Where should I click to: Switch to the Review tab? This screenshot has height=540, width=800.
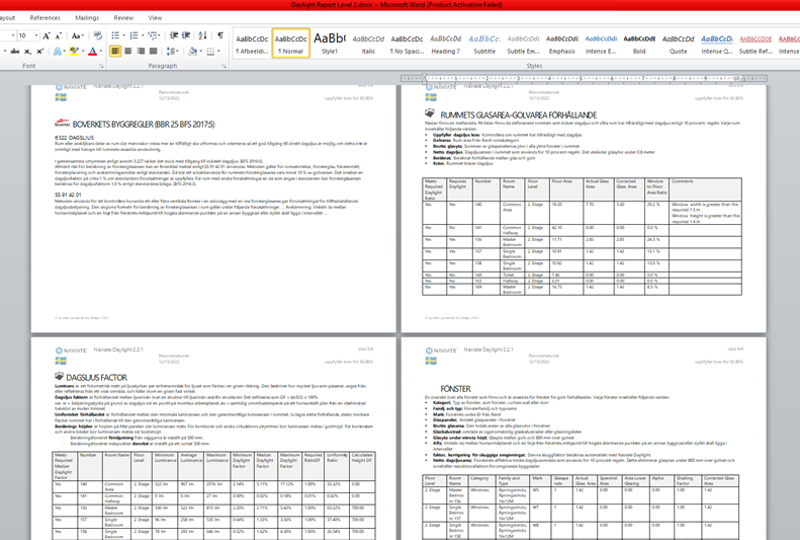(123, 18)
